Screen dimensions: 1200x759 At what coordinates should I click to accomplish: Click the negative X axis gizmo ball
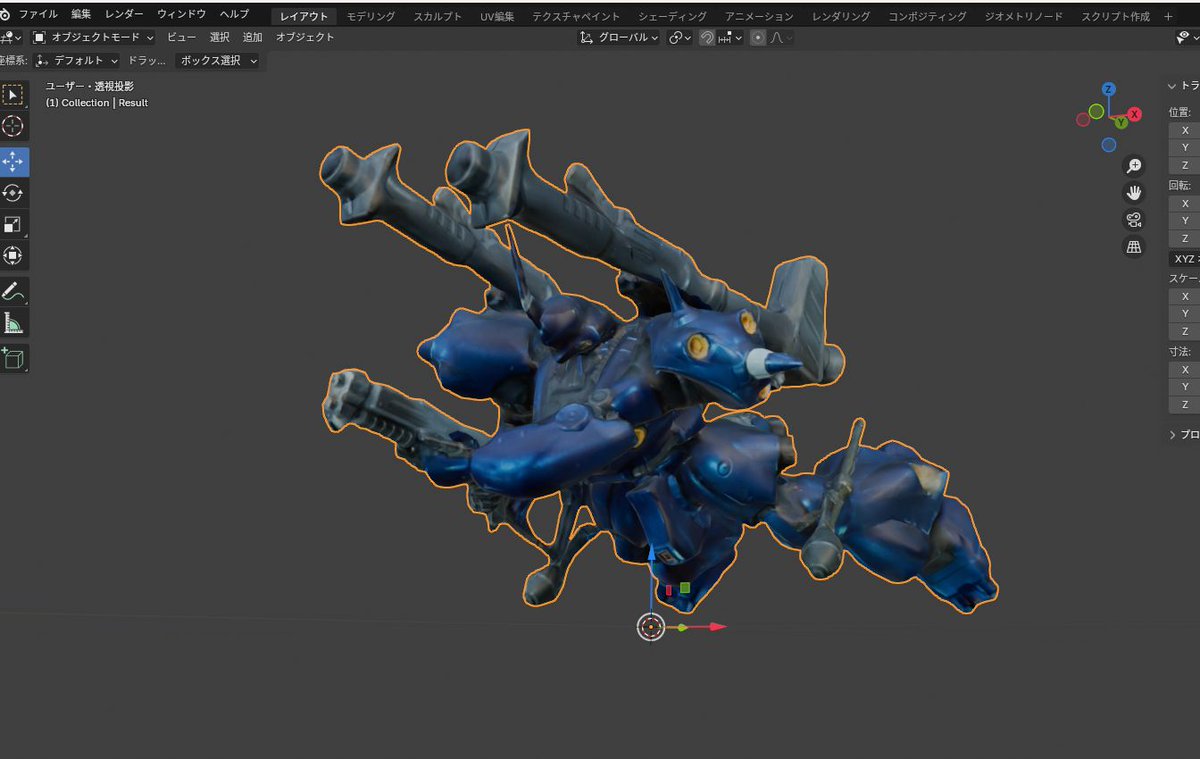tap(1083, 119)
